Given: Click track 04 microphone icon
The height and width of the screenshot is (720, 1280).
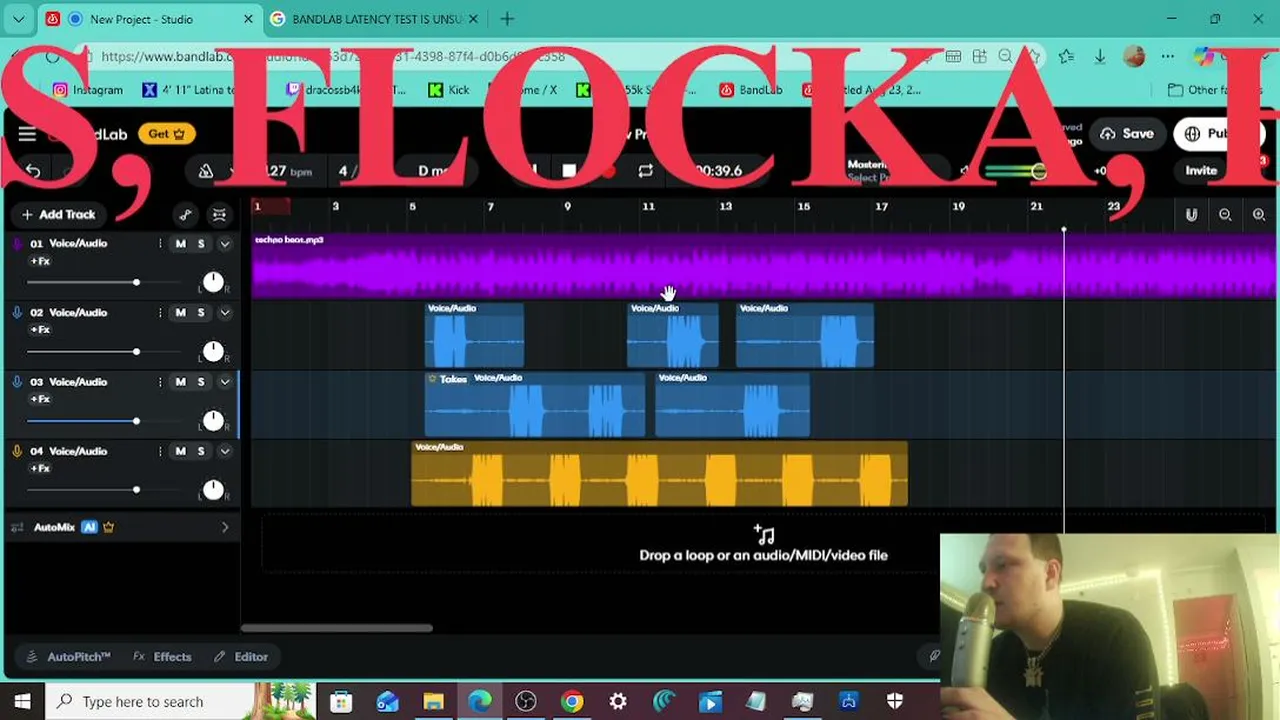Looking at the screenshot, I should pyautogui.click(x=17, y=451).
